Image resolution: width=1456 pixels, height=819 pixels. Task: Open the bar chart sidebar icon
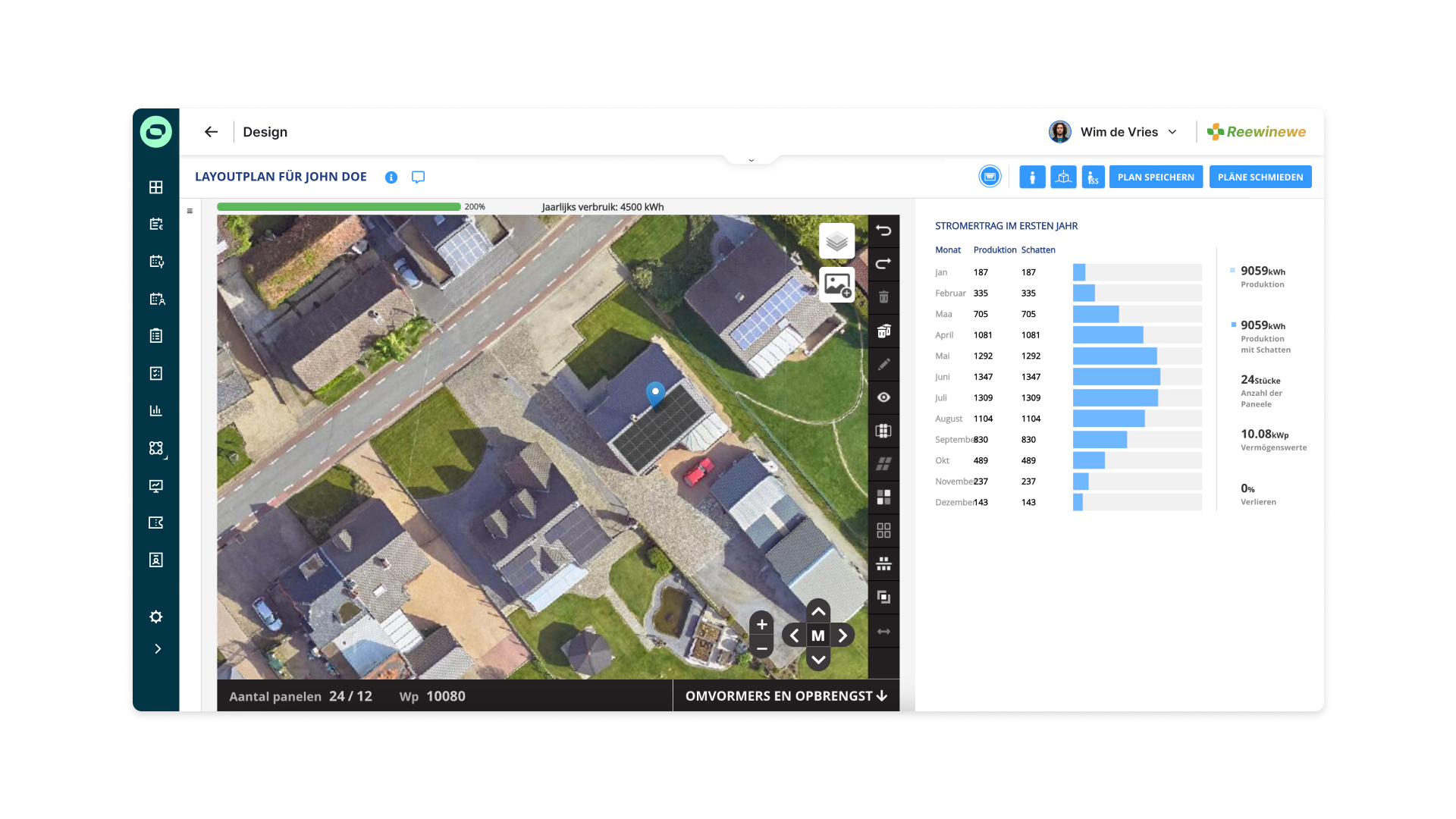[156, 410]
